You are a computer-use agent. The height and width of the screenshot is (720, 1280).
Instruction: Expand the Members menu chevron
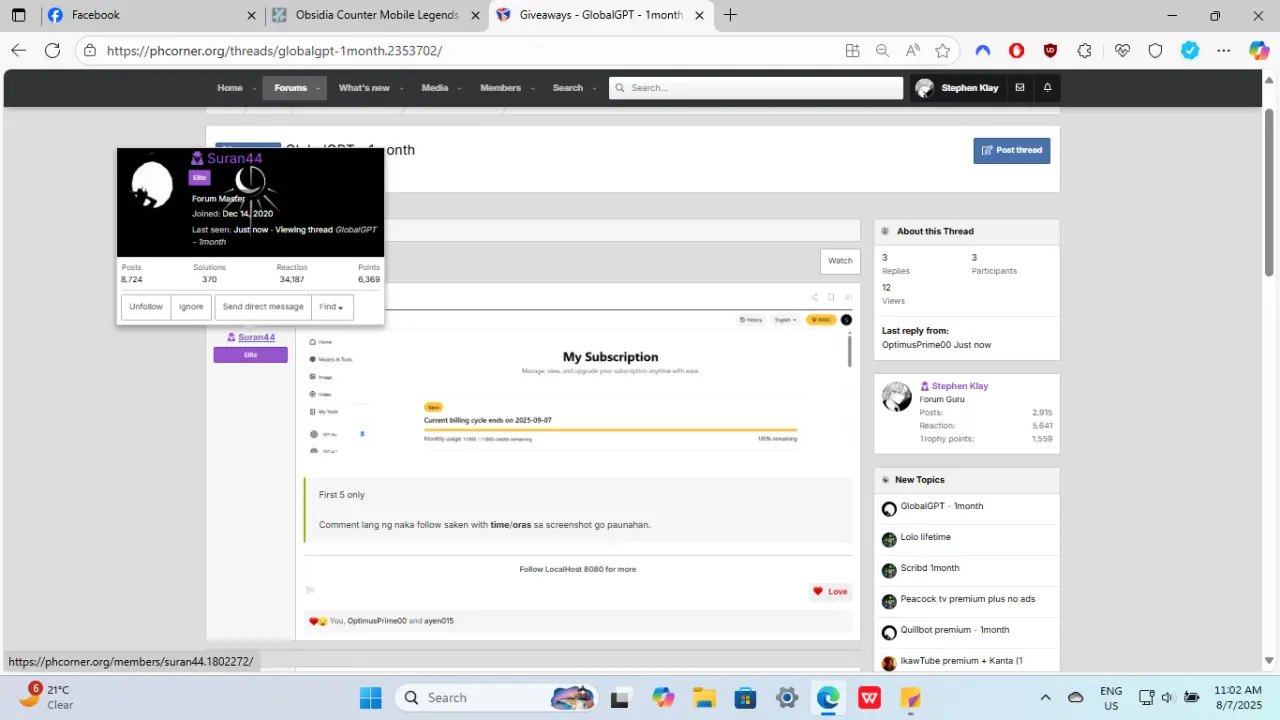[x=532, y=88]
